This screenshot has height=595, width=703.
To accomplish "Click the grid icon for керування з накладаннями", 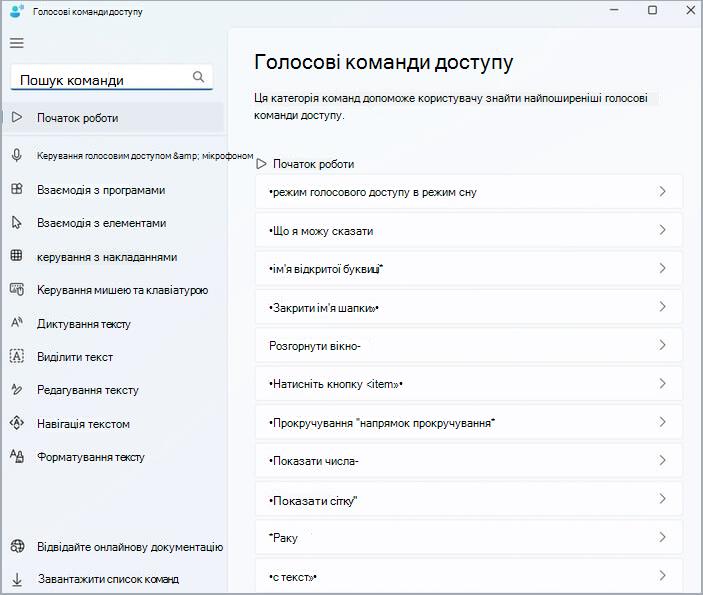I will [17, 256].
